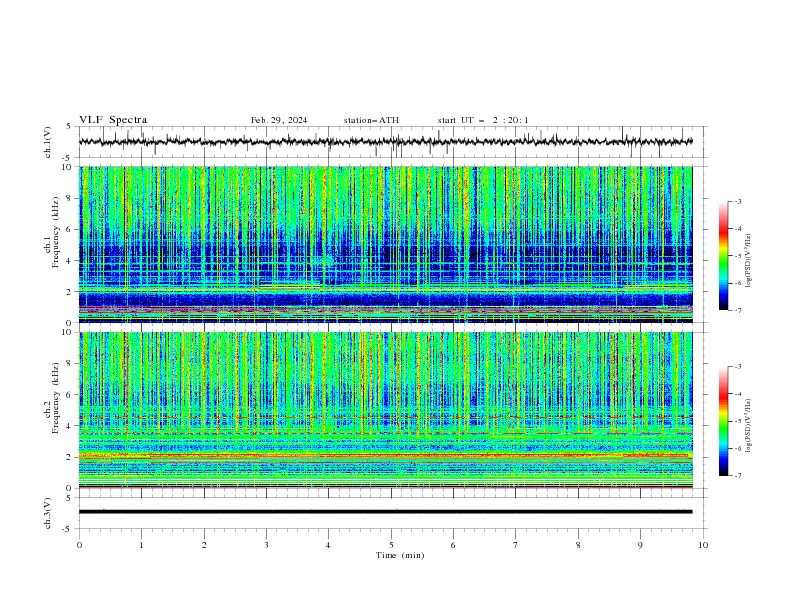Click the "ch.3(V)" waveform axis label

point(48,513)
